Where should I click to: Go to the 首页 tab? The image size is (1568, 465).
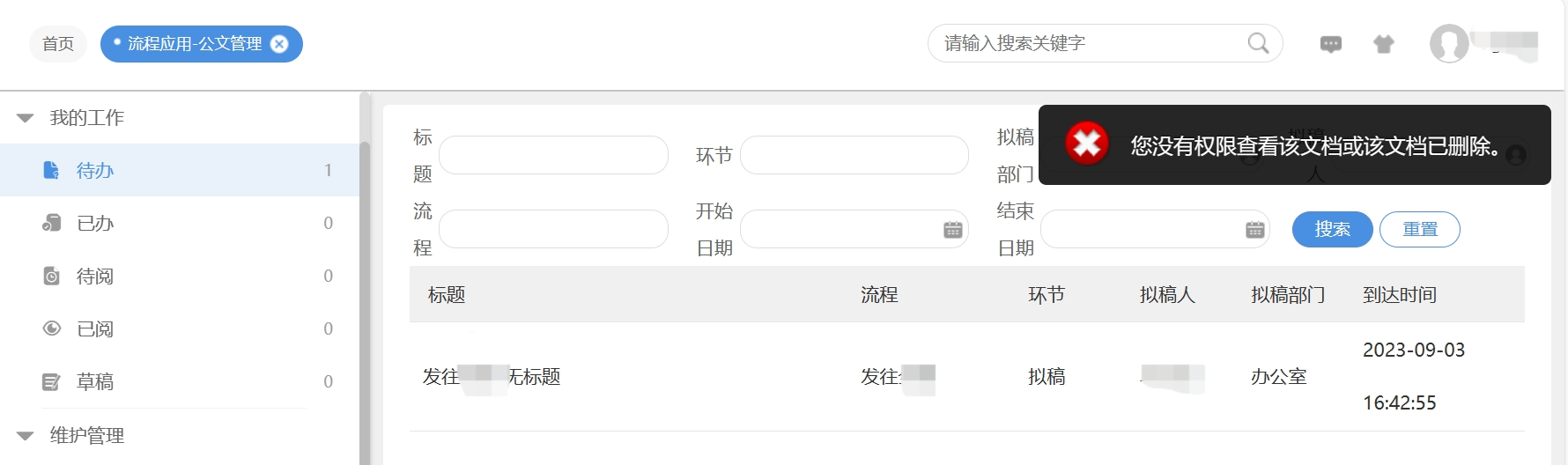click(58, 44)
